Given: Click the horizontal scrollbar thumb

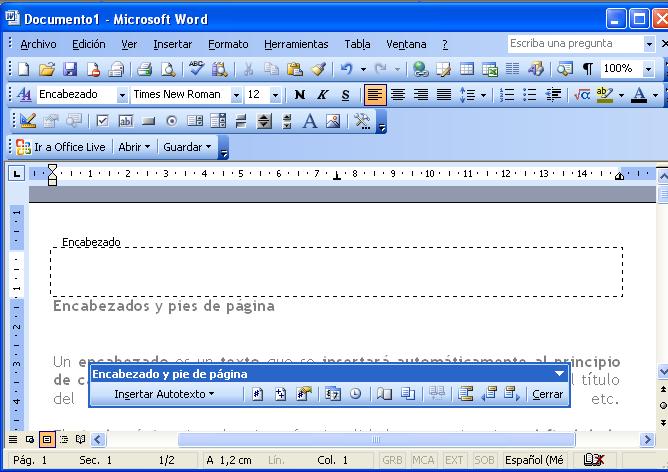Looking at the screenshot, I should pos(376,439).
